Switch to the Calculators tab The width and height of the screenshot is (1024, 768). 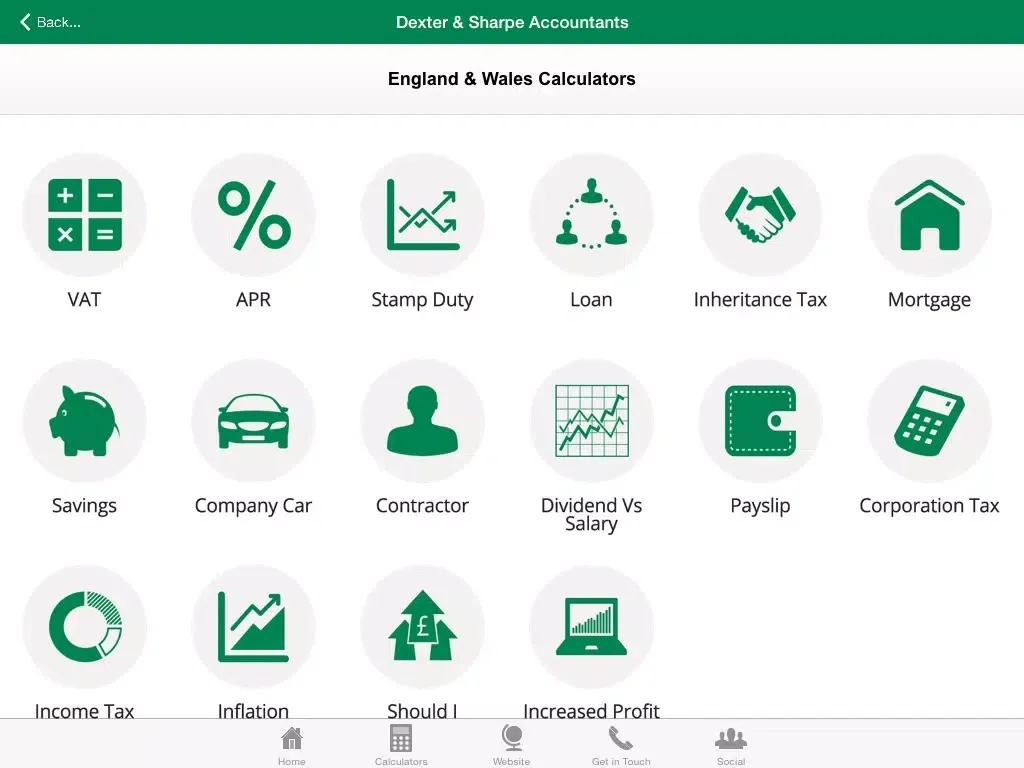pyautogui.click(x=401, y=746)
